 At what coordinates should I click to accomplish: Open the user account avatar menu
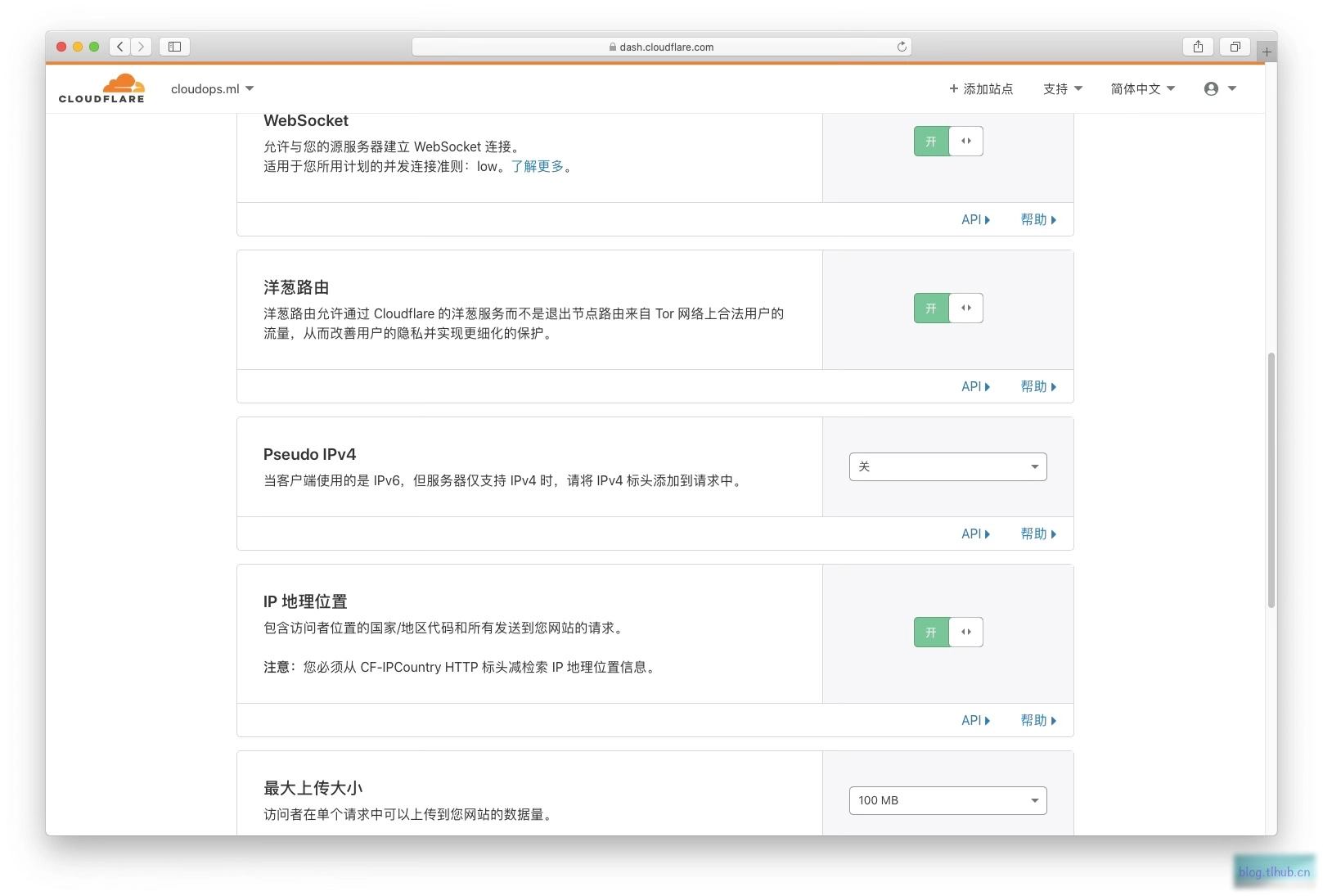click(1219, 88)
